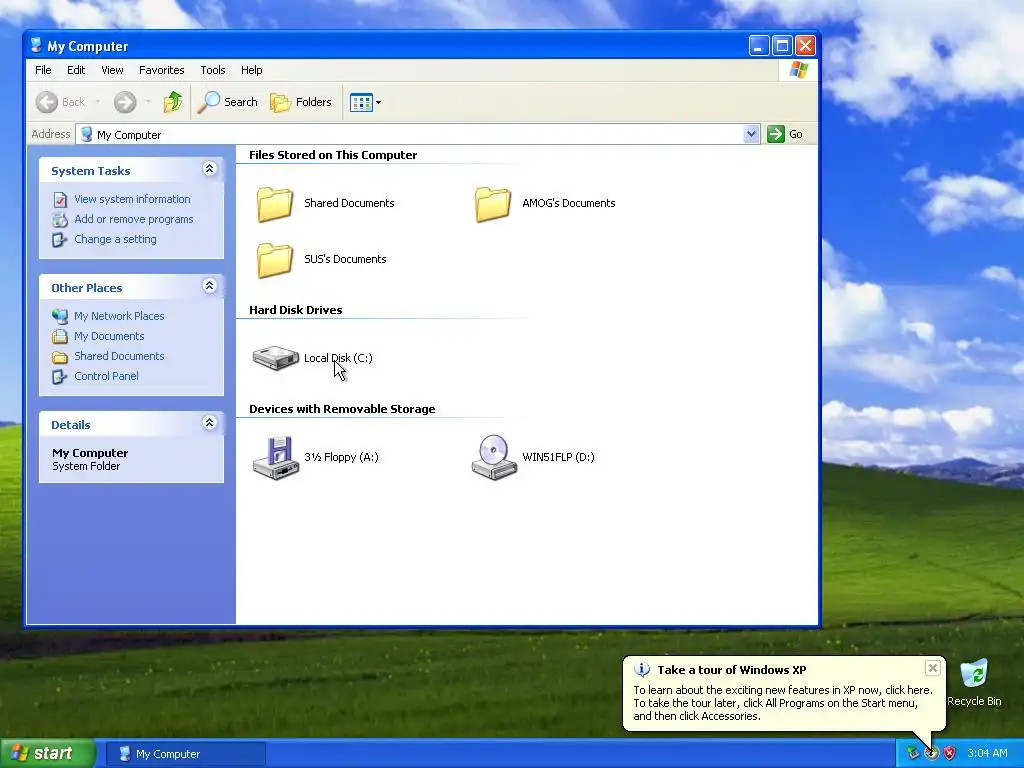Screen dimensions: 1024x768
Task: Click the Details header text
Action: 71,425
